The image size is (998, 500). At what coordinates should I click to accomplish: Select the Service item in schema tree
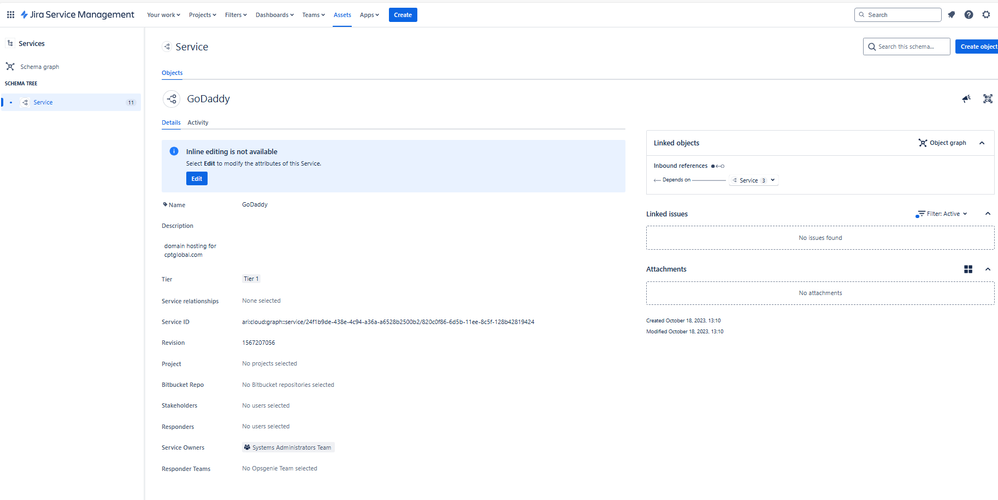(x=71, y=102)
